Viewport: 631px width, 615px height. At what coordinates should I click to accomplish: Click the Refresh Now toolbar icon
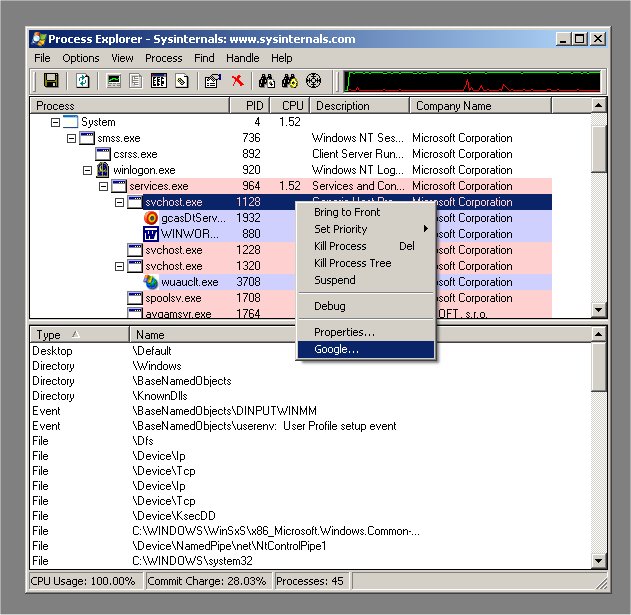click(83, 80)
